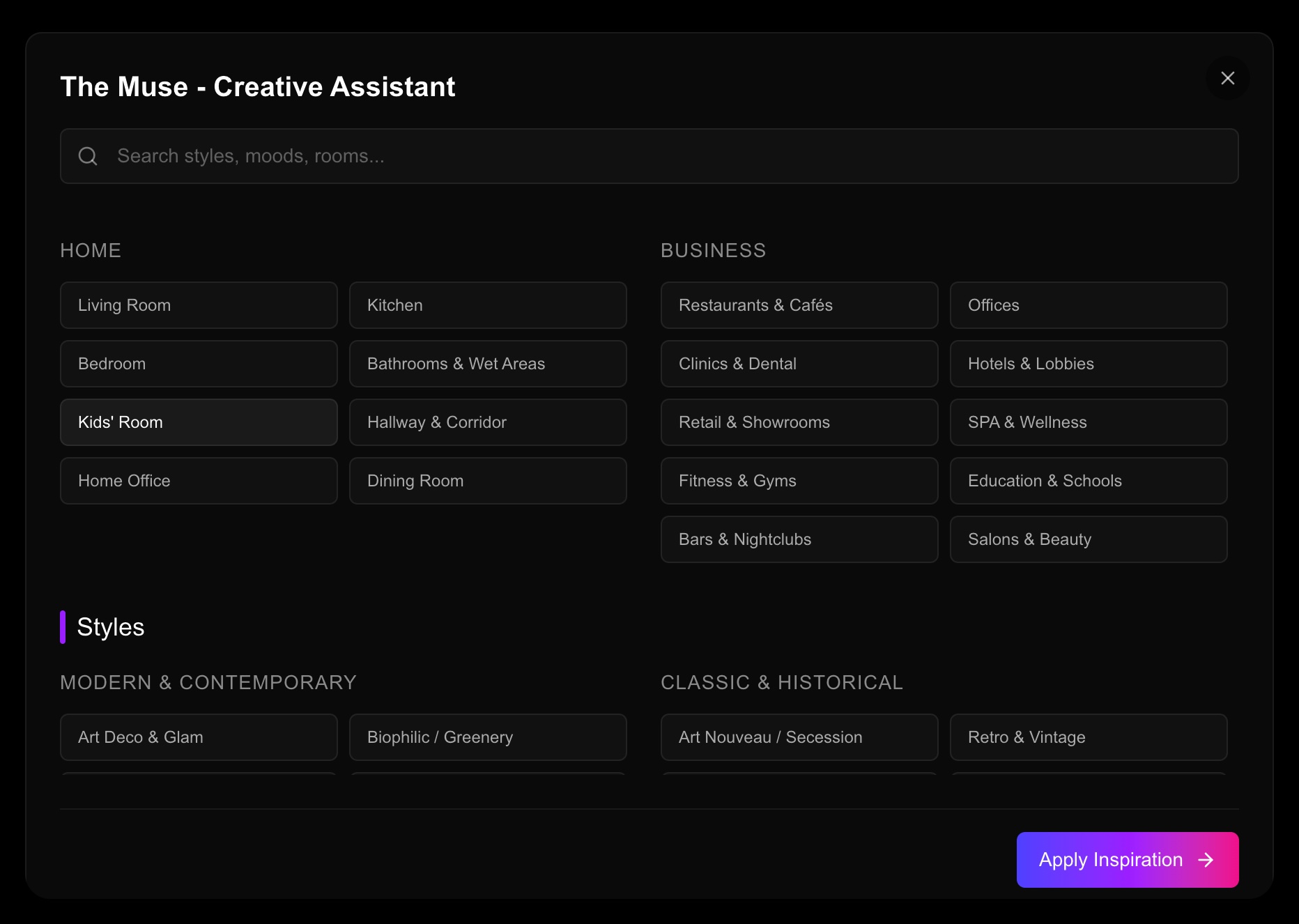
Task: Pick the Offices business option
Action: click(x=1088, y=305)
